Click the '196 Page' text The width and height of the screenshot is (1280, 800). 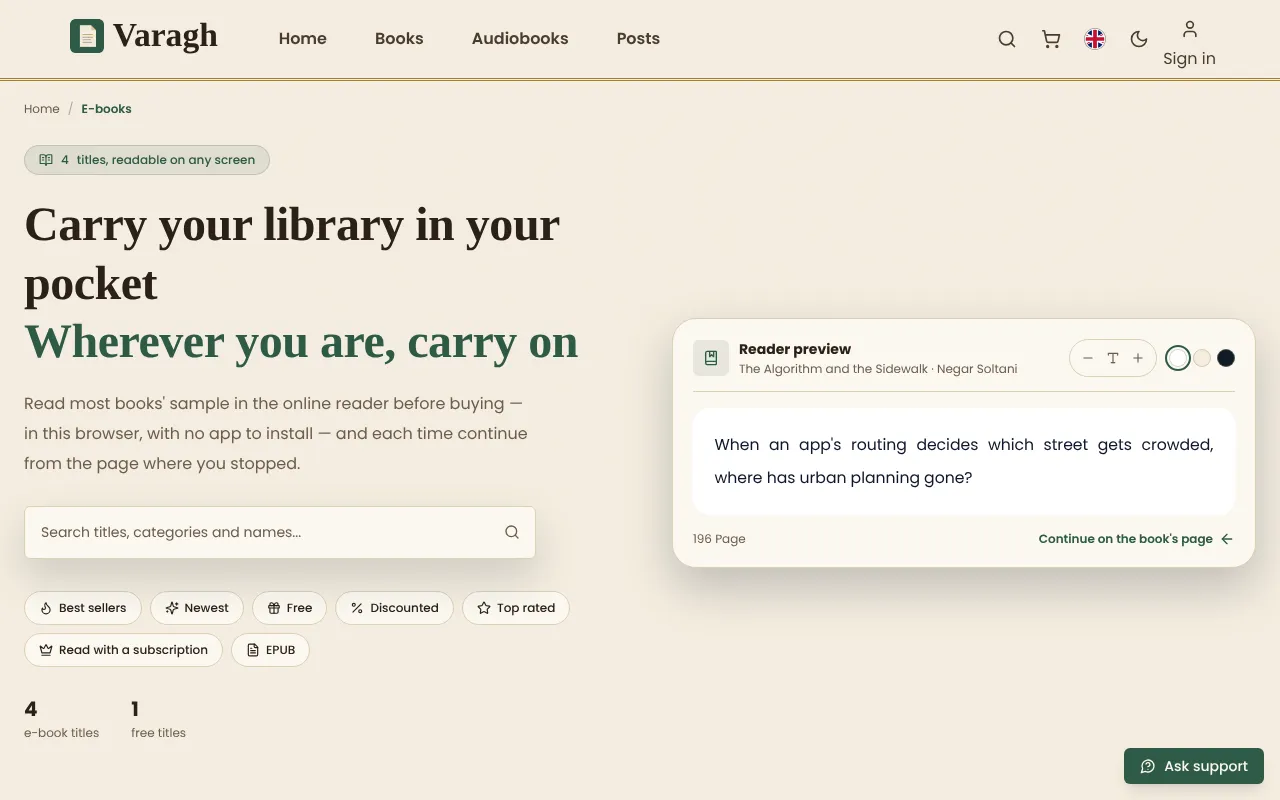(719, 539)
